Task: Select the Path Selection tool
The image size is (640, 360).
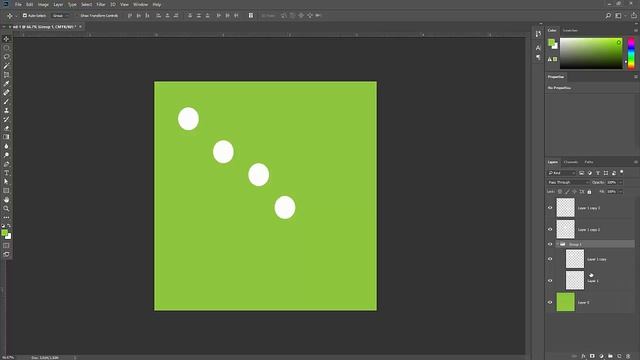Action: pyautogui.click(x=6, y=182)
